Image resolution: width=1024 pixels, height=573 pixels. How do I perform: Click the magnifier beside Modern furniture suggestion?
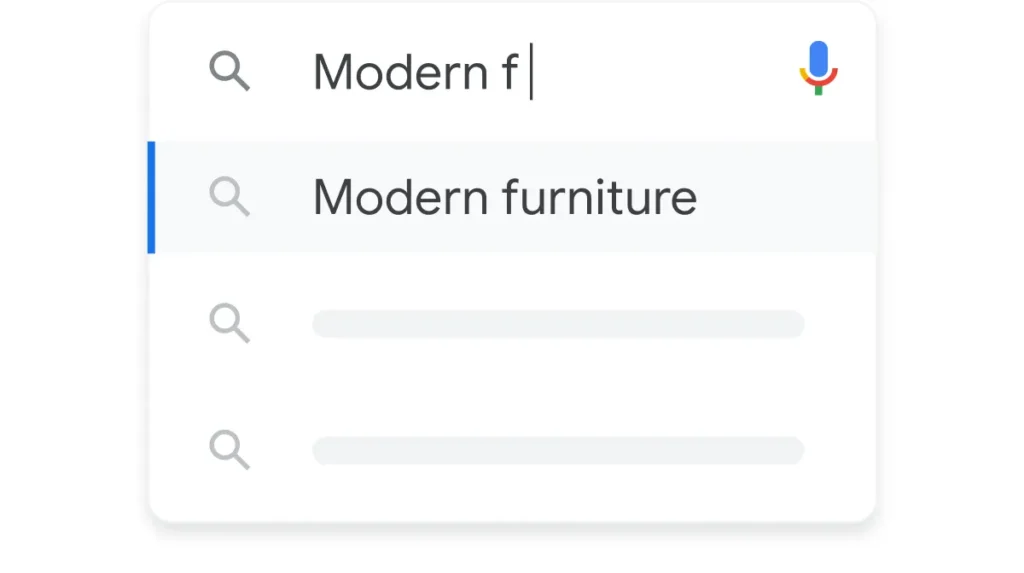coord(229,196)
